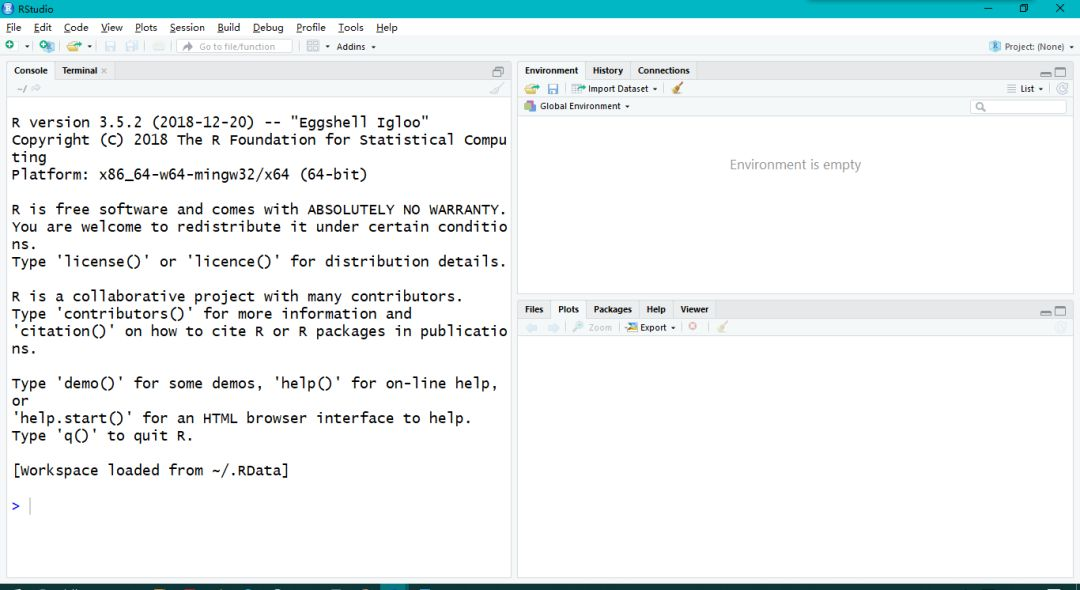Viewport: 1080px width, 590px height.
Task: Open the View menu
Action: click(x=112, y=28)
